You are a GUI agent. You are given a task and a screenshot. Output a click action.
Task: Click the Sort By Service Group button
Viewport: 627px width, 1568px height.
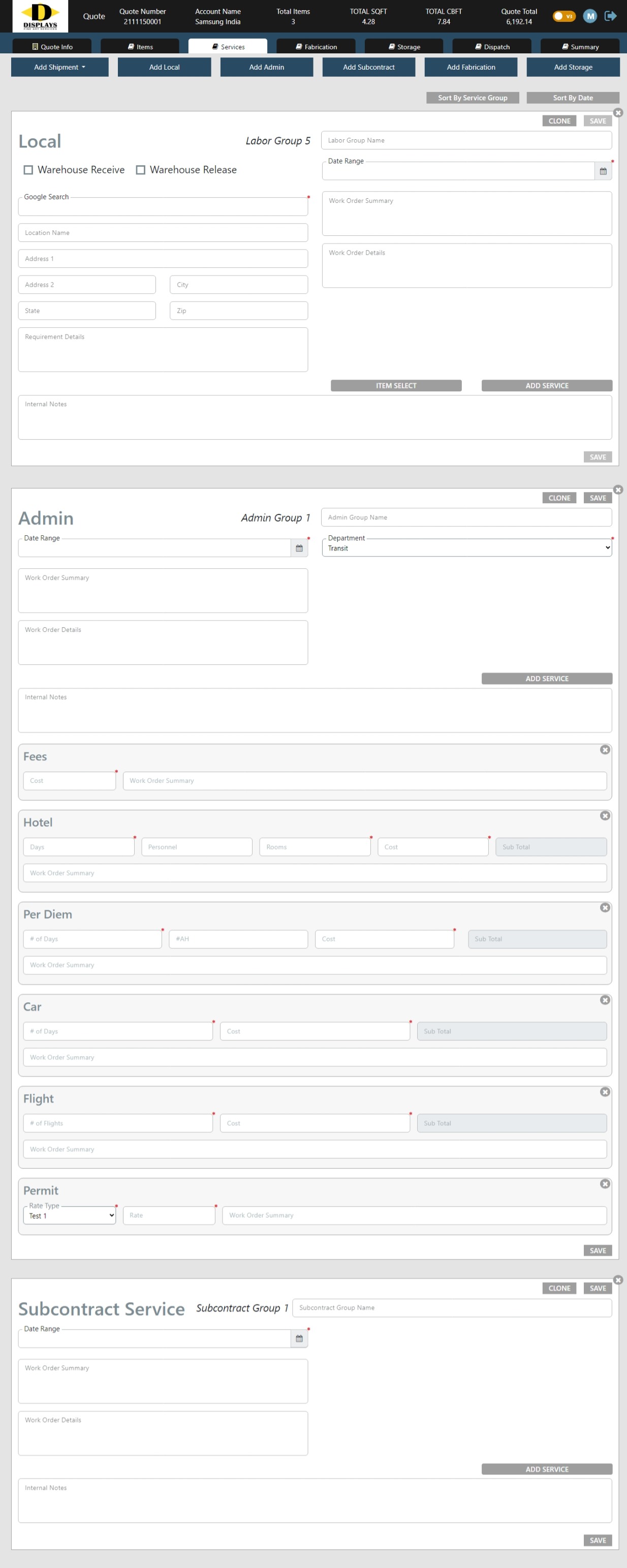point(473,98)
